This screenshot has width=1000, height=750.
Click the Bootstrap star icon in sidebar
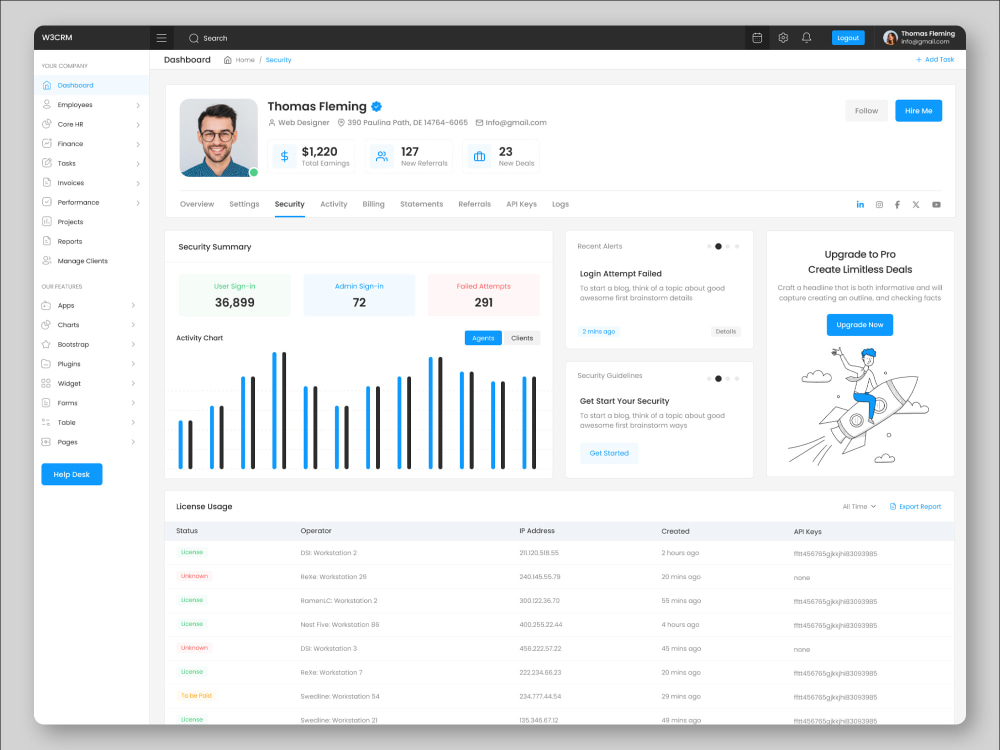coord(46,344)
